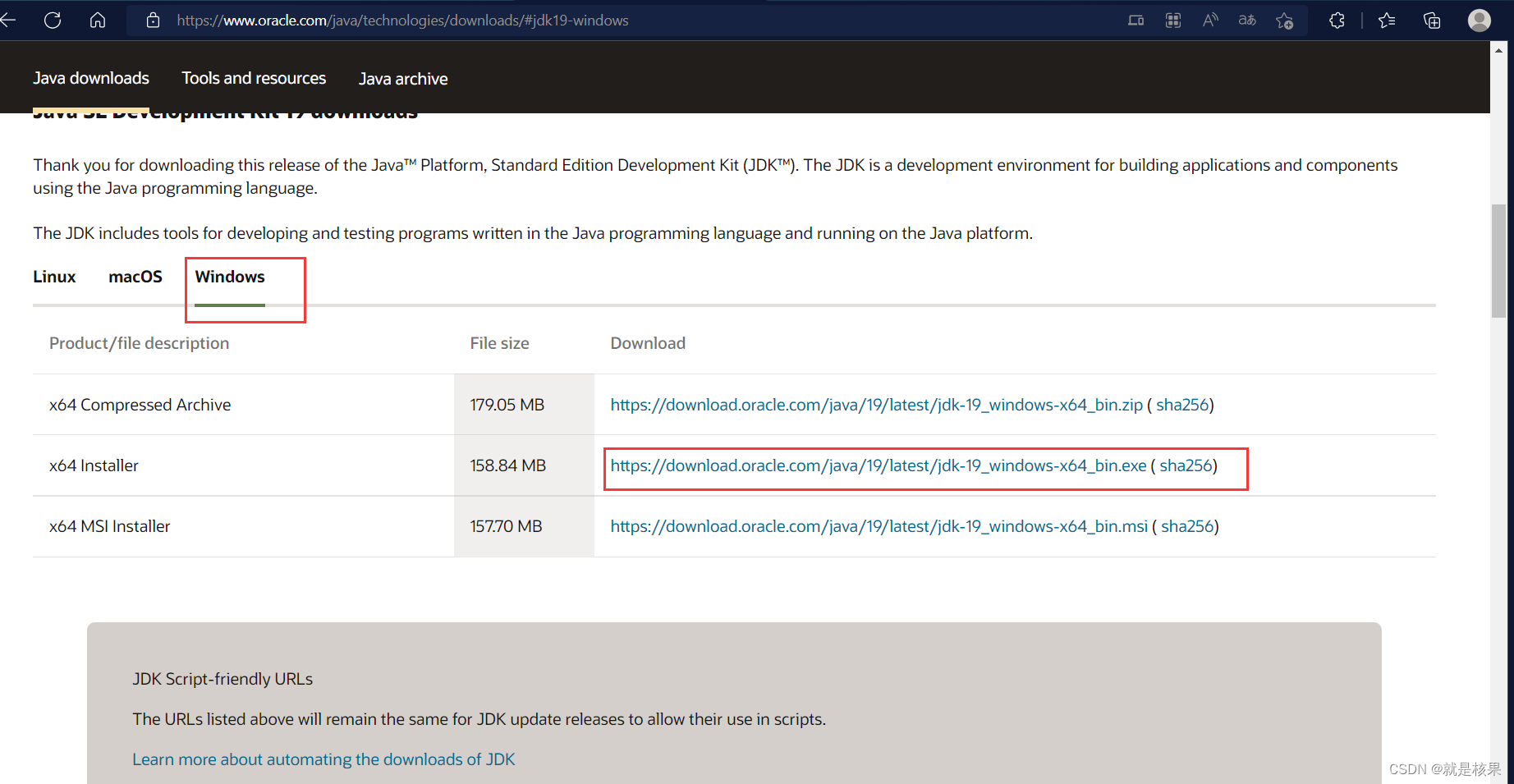Image resolution: width=1514 pixels, height=784 pixels.
Task: Click the 'x64 MSI Installer' row label
Action: pyautogui.click(x=109, y=526)
